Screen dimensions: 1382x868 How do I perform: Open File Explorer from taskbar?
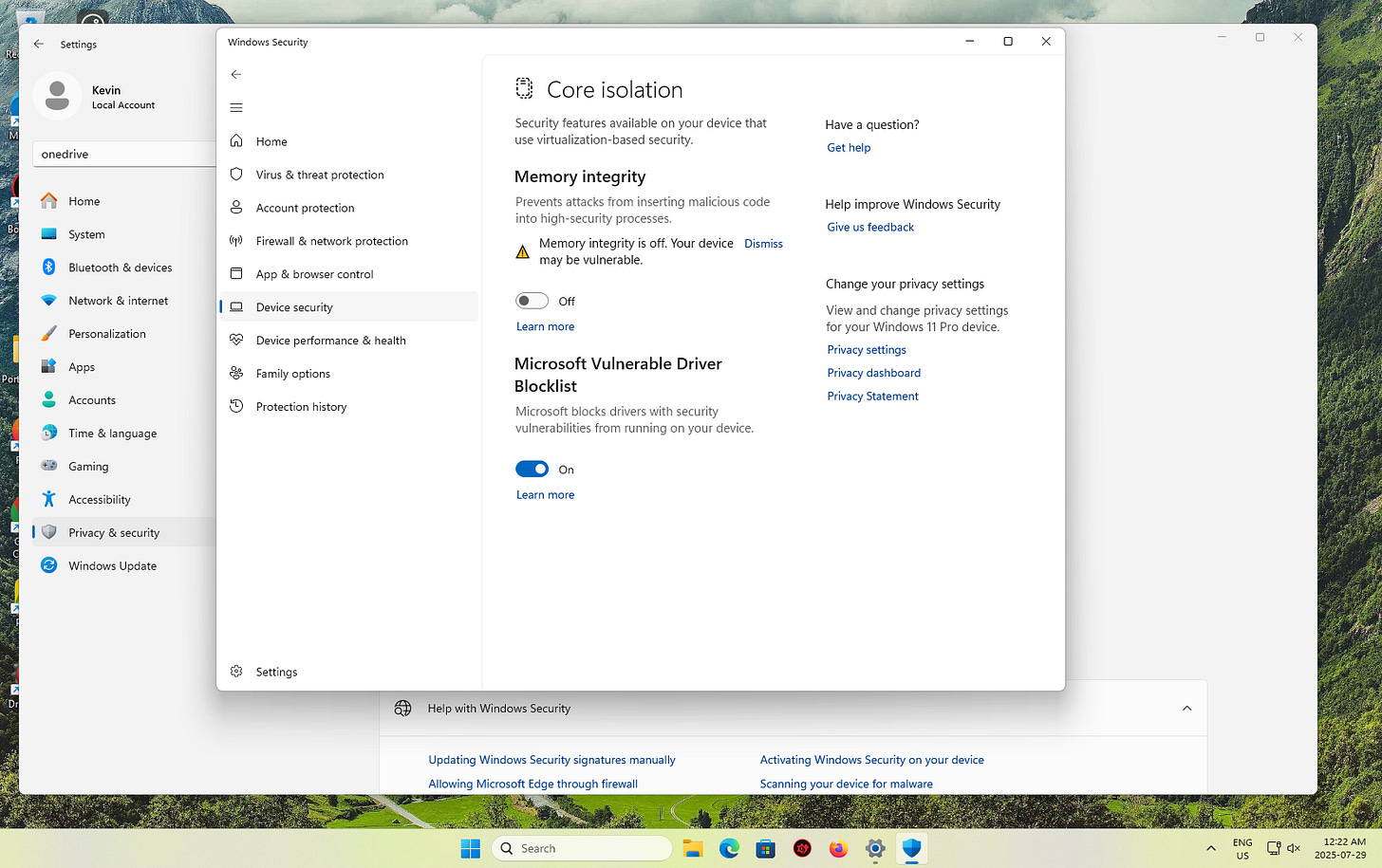click(x=693, y=849)
